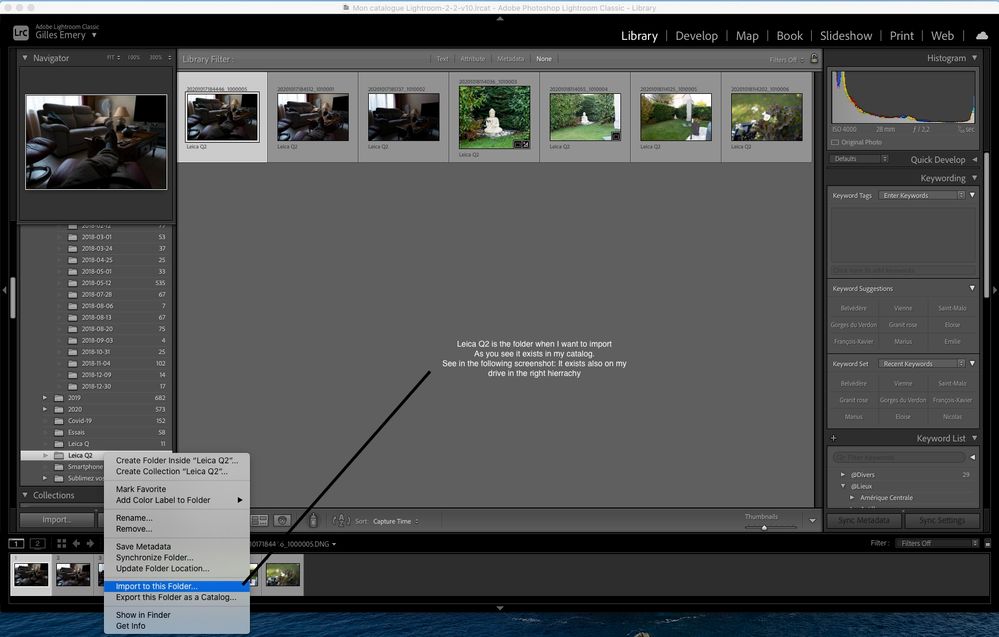Open the Enter Keywords dropdown
Image resolution: width=999 pixels, height=637 pixels.
921,195
